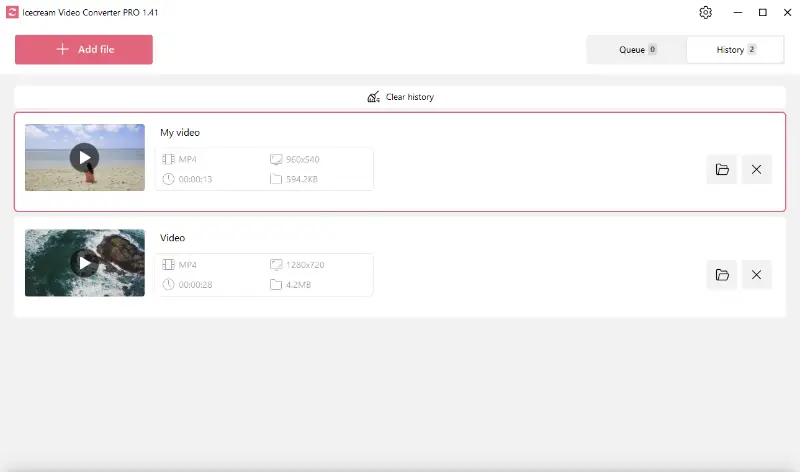Viewport: 800px width, 472px height.
Task: Remove My video from history
Action: pos(756,169)
